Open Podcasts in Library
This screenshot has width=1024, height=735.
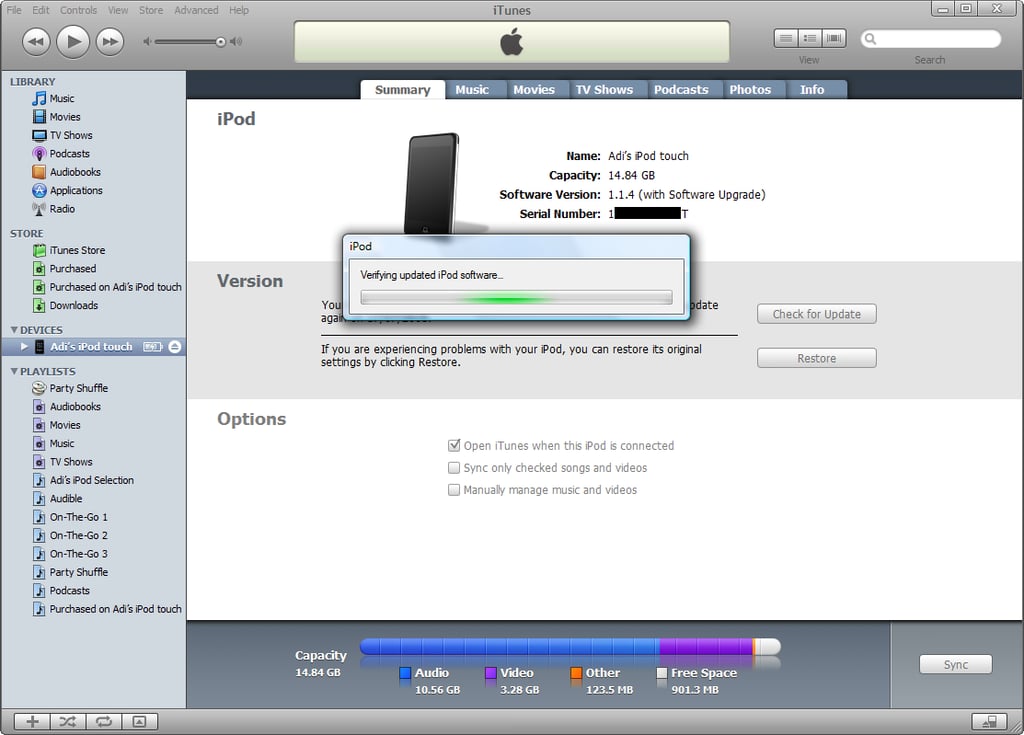[61, 154]
